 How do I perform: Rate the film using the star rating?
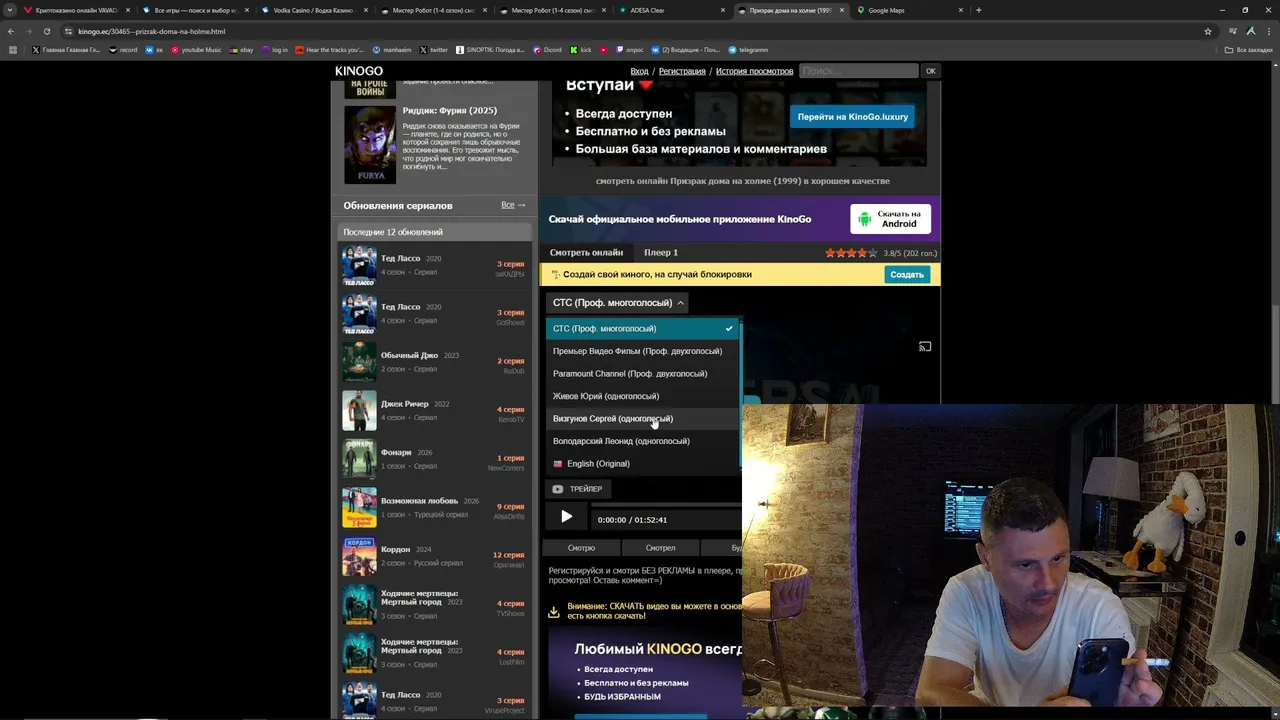pyautogui.click(x=852, y=253)
